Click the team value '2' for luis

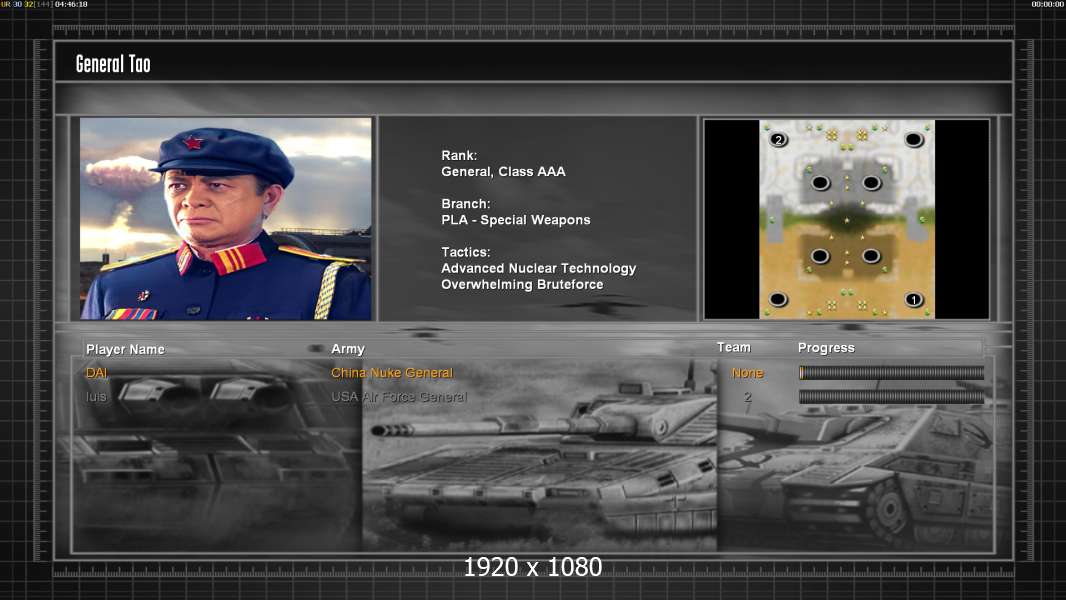pos(748,397)
